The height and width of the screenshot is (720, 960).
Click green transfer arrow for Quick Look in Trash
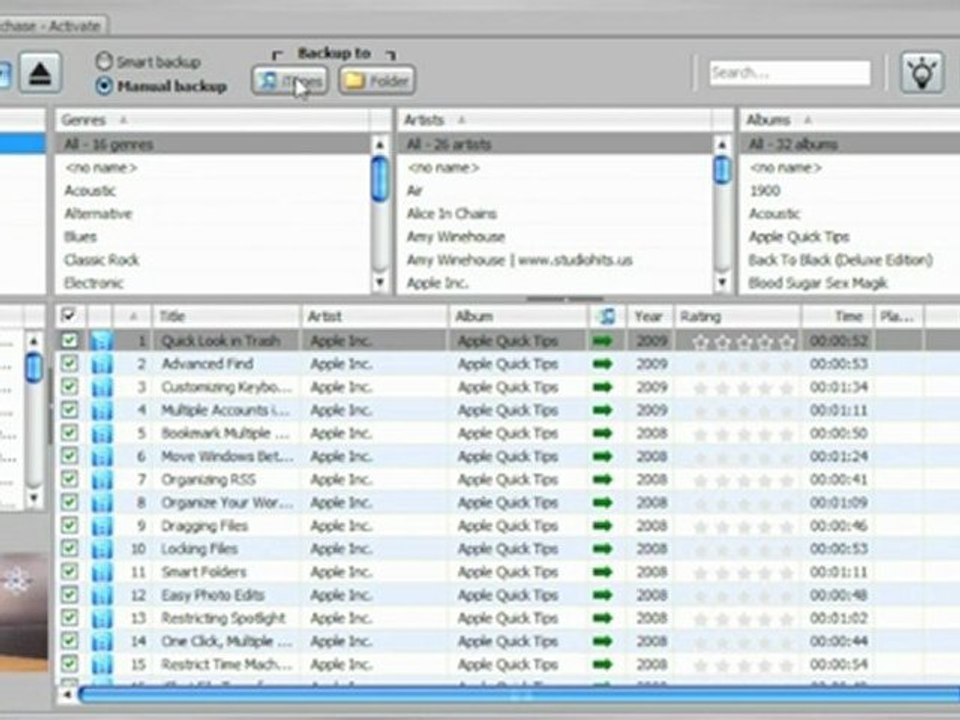pyautogui.click(x=603, y=341)
